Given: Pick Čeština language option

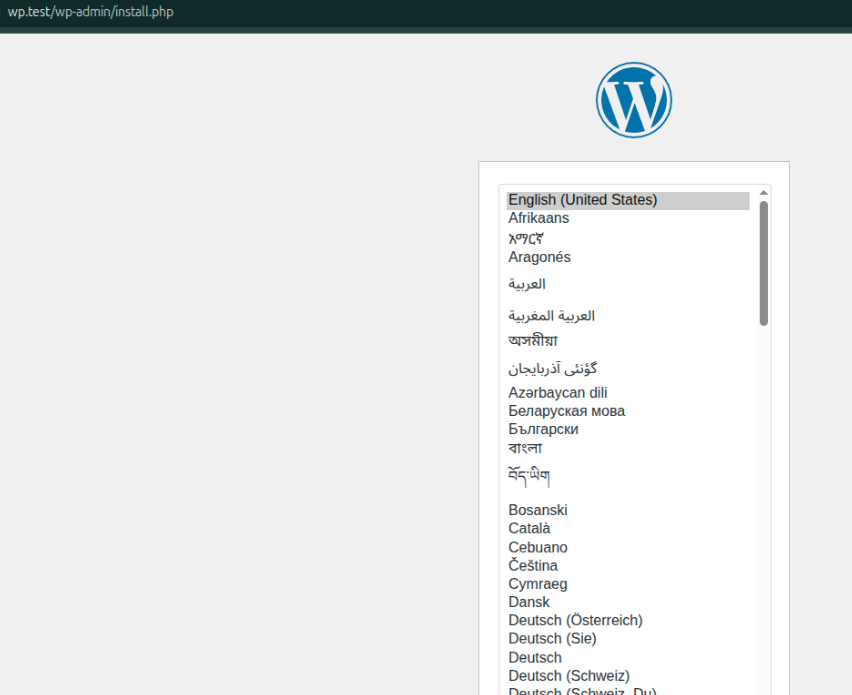Looking at the screenshot, I should [533, 566].
